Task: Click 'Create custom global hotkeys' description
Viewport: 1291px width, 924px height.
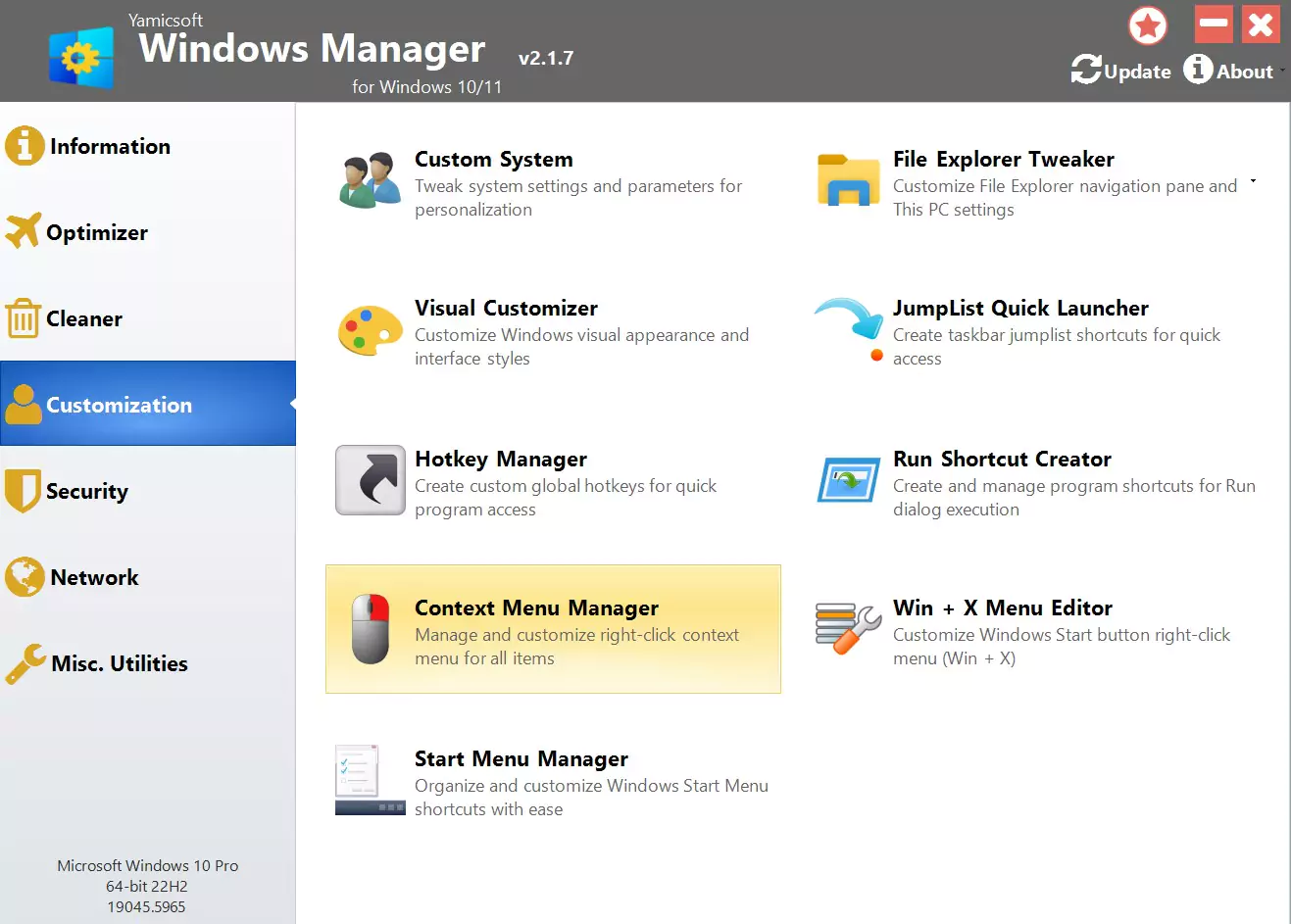Action: [x=566, y=497]
